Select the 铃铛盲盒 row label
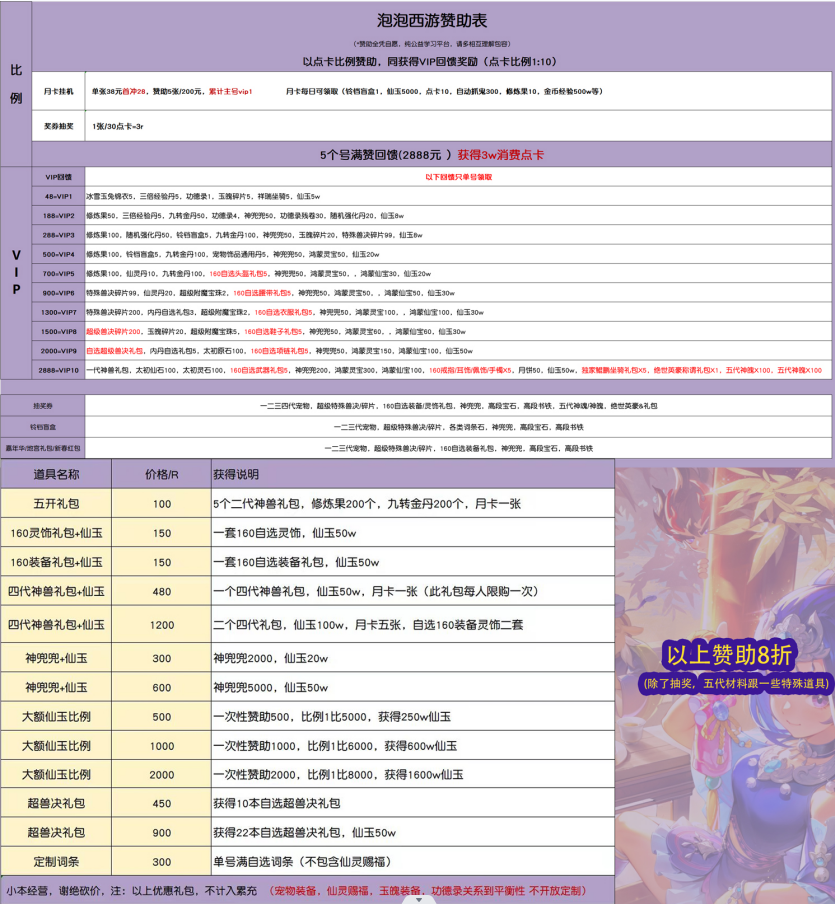The width and height of the screenshot is (835, 904). point(43,427)
